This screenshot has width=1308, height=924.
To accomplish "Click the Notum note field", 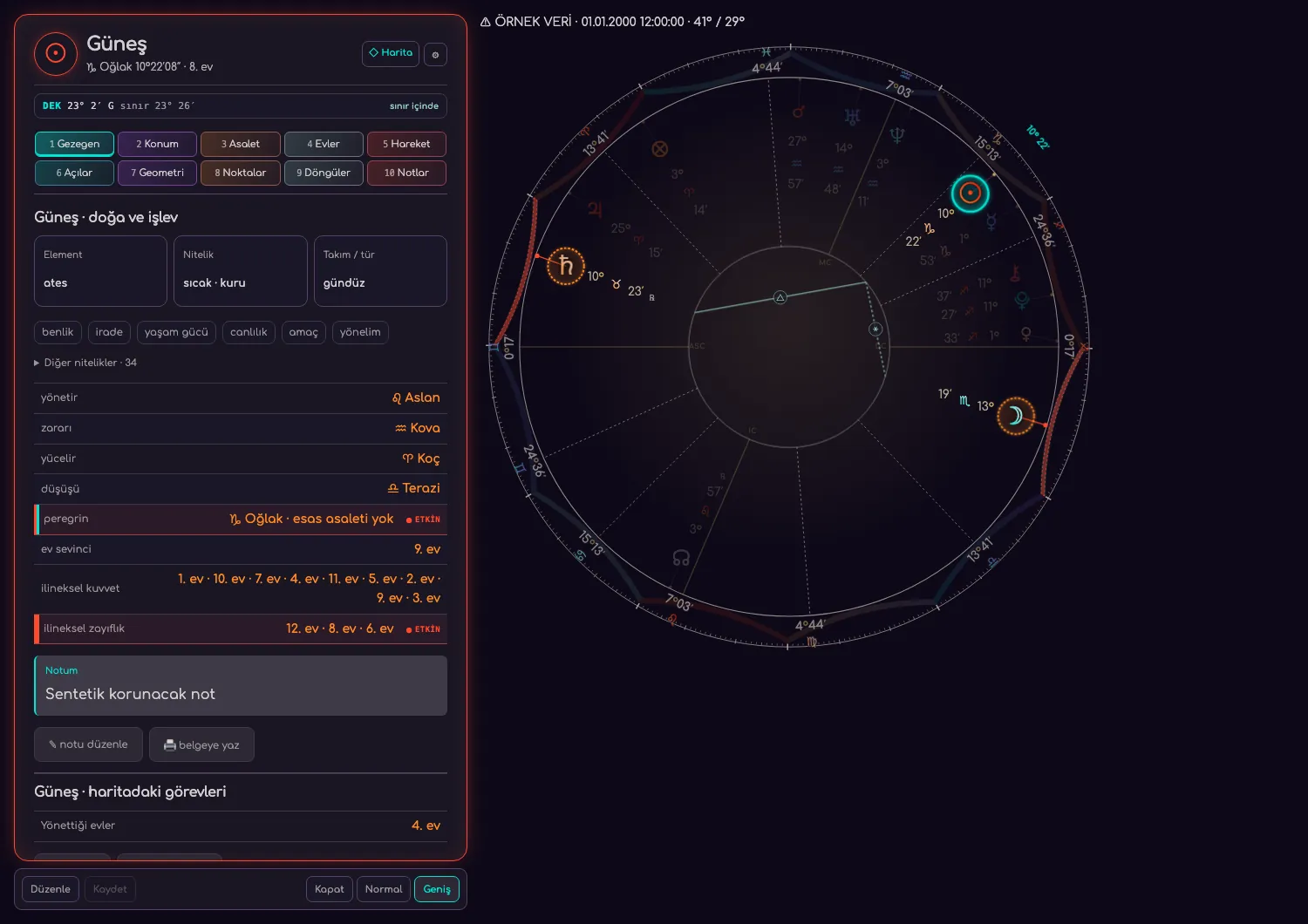I will point(241,685).
